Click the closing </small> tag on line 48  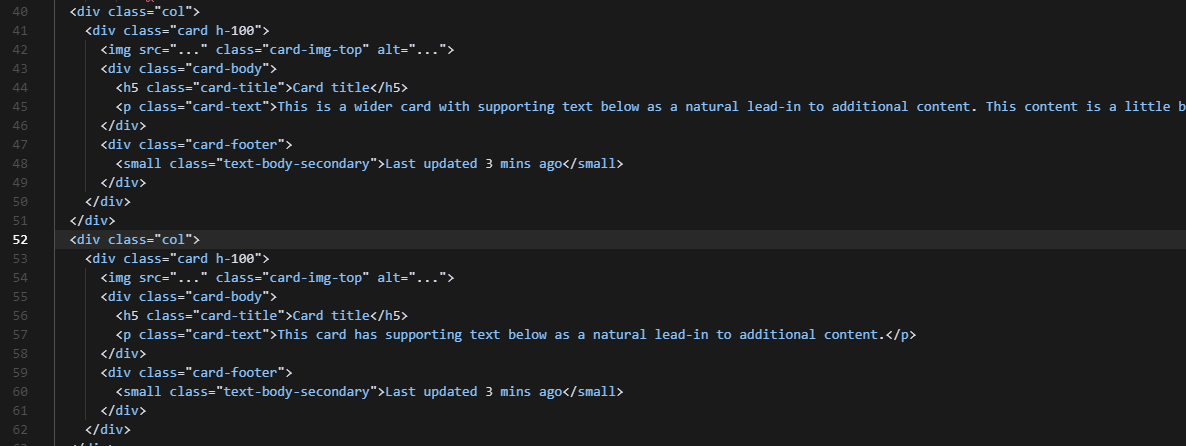(x=593, y=163)
